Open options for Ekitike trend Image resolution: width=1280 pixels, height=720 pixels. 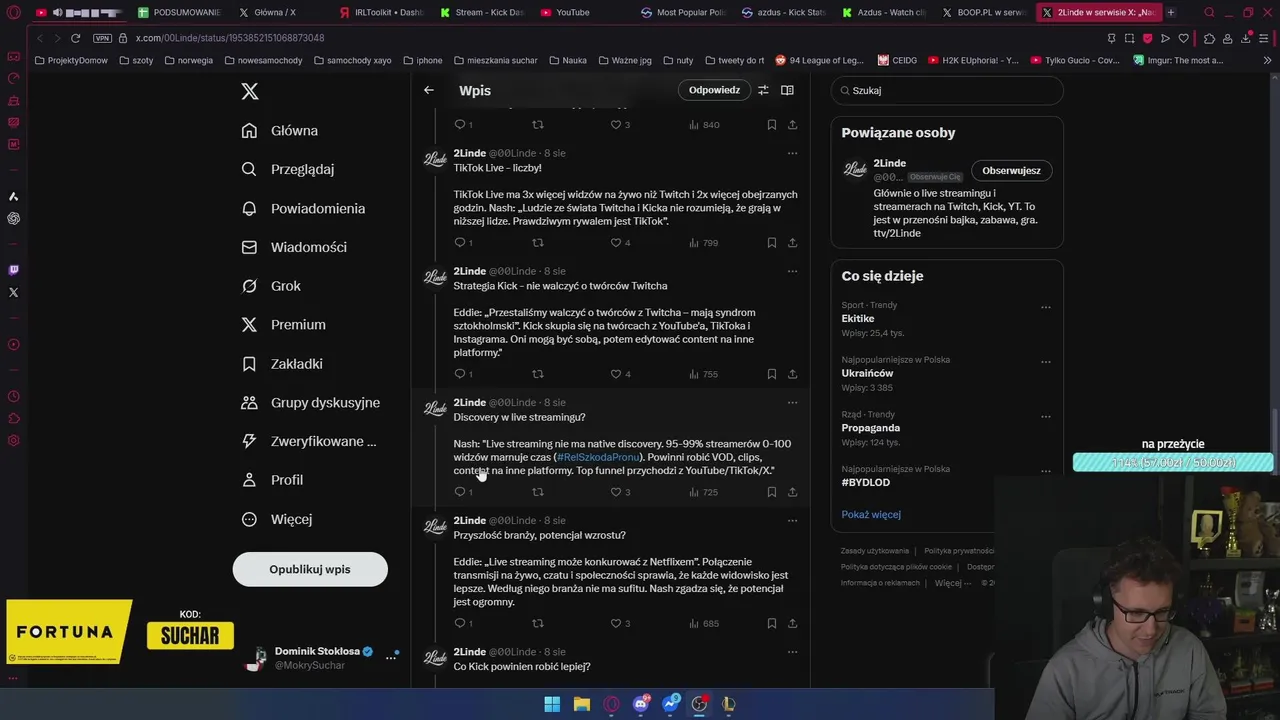click(x=1045, y=307)
